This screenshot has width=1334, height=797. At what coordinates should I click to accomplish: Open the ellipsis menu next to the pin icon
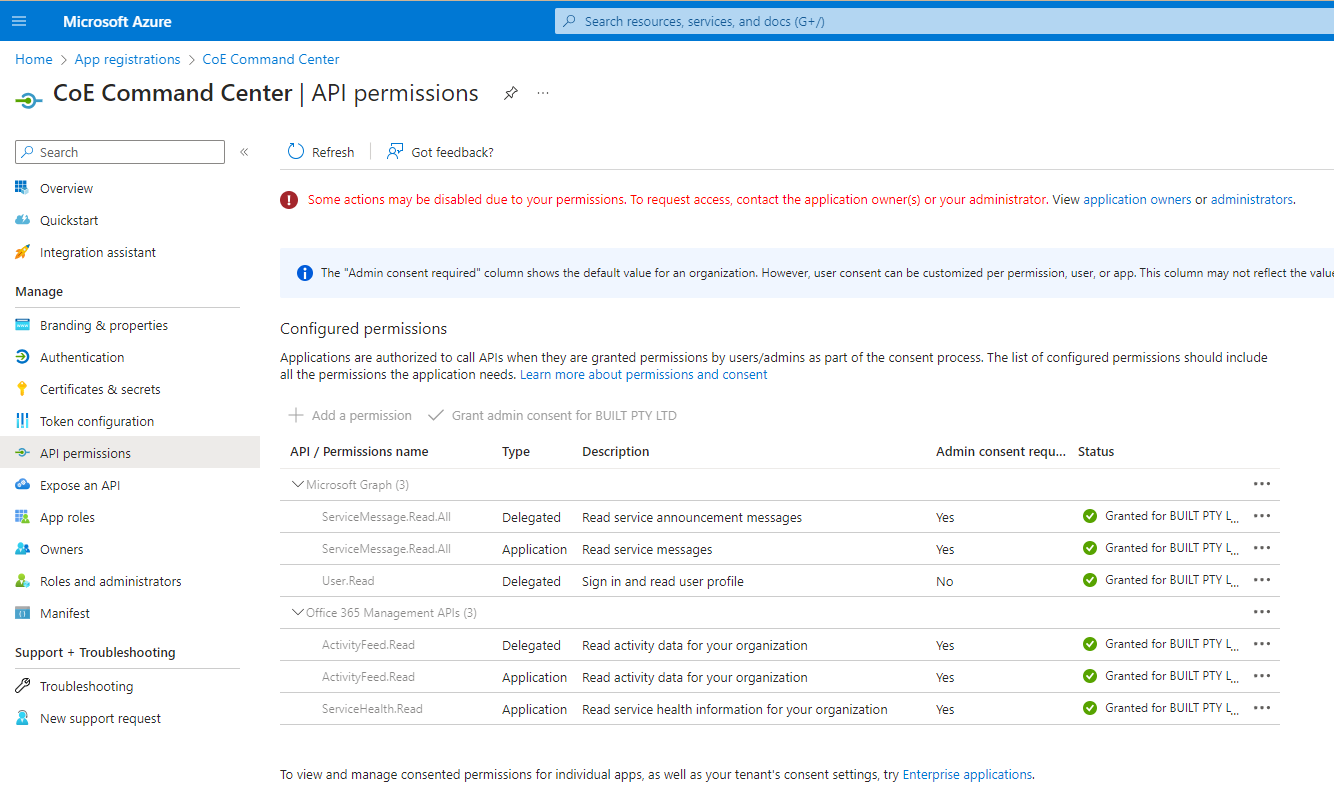coord(542,92)
